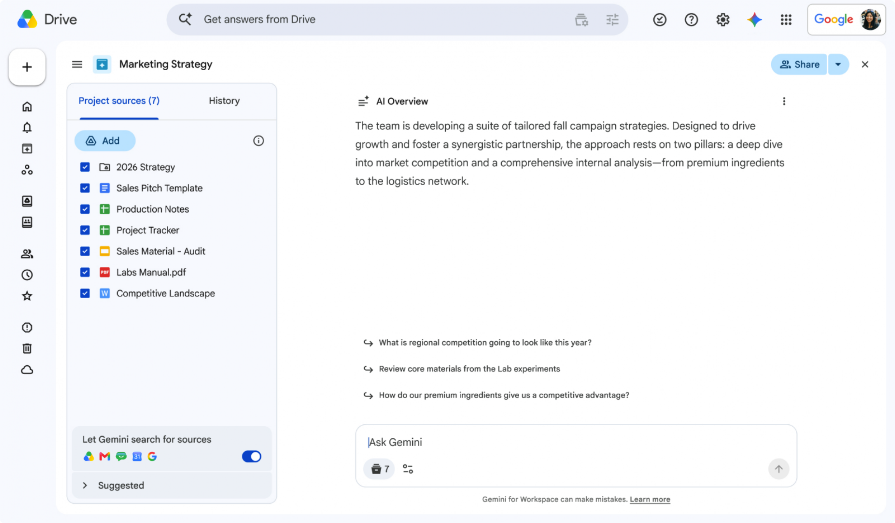Click the Gemini search sparkle icon
Viewport: 895px width, 523px height.
185,19
